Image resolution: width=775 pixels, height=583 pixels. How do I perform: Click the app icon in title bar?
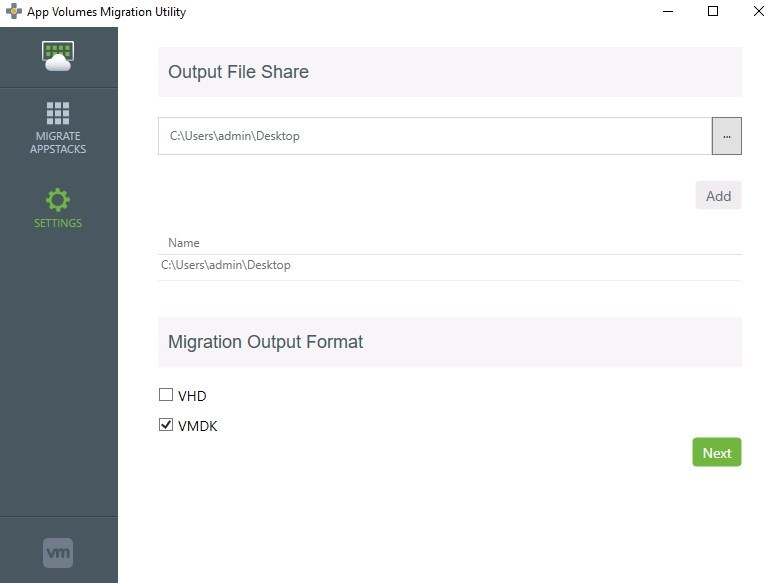click(x=14, y=11)
